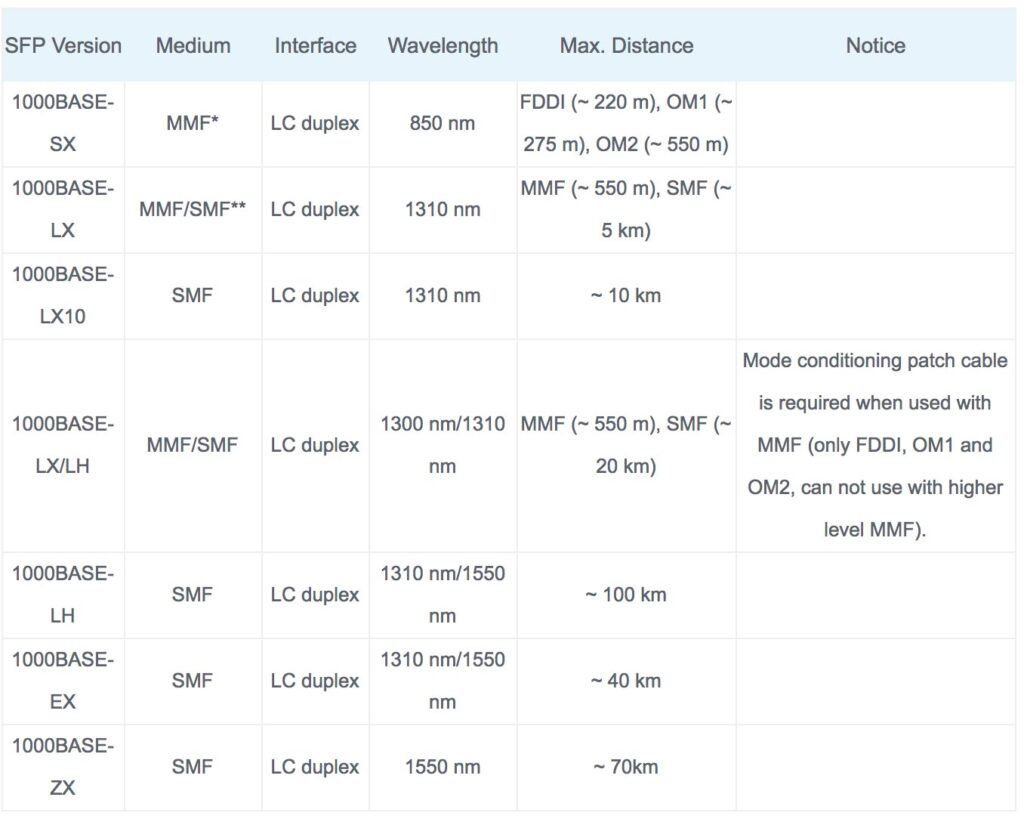
Task: Click the ~ 10 km distance cell
Action: pos(626,296)
